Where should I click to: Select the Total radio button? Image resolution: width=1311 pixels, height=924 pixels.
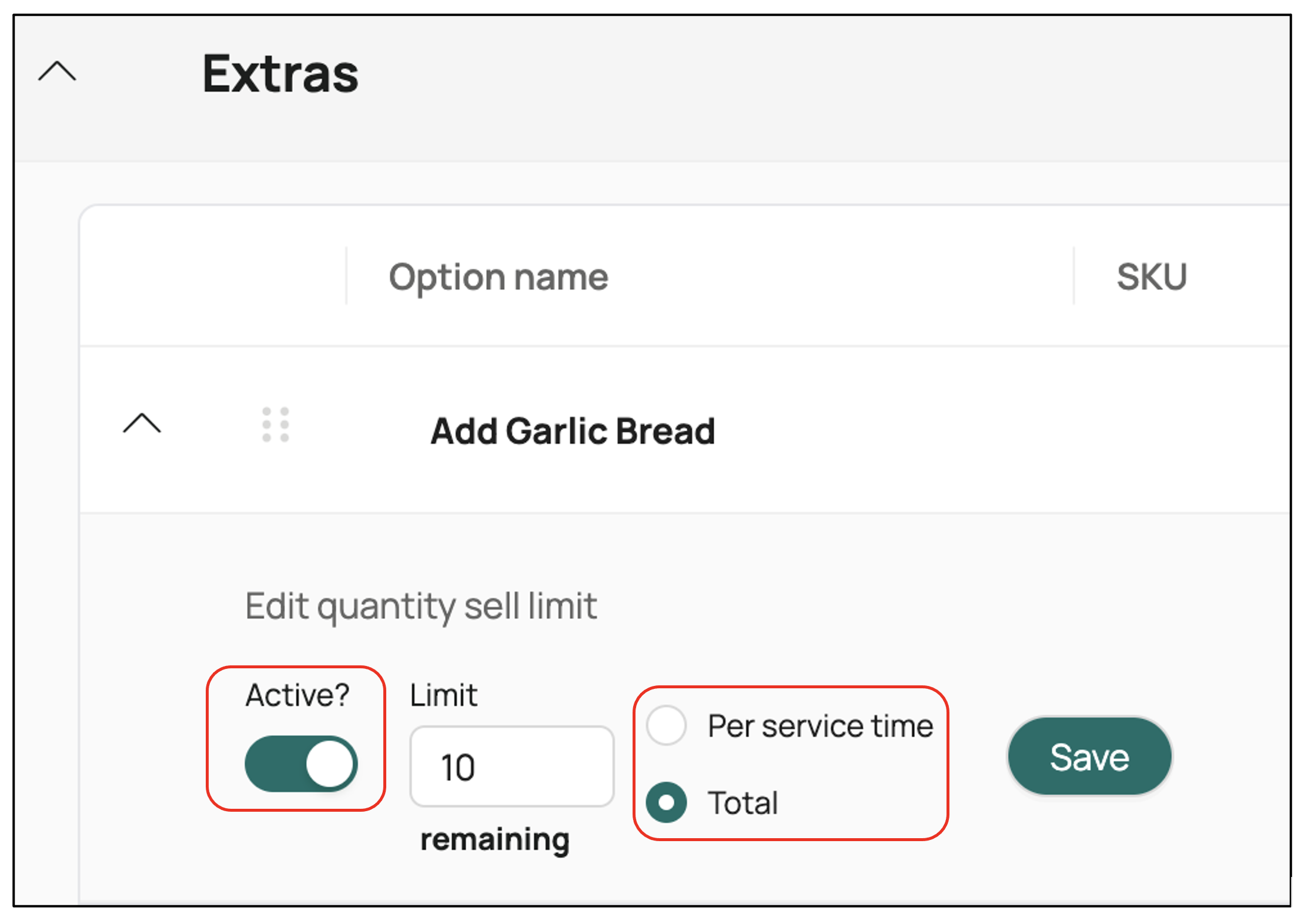click(666, 802)
